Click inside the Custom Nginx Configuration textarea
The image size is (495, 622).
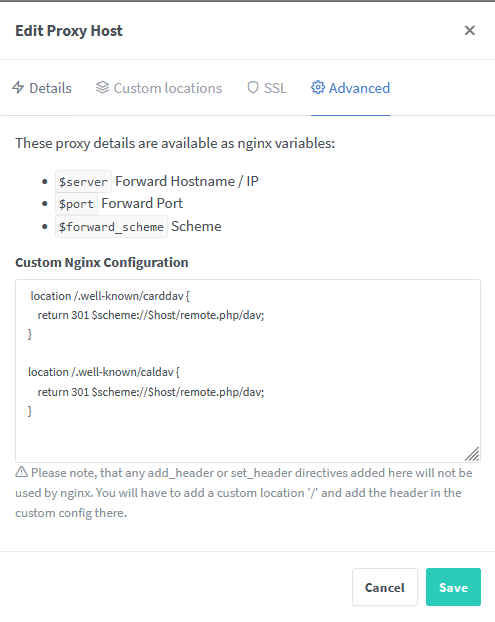pos(248,371)
